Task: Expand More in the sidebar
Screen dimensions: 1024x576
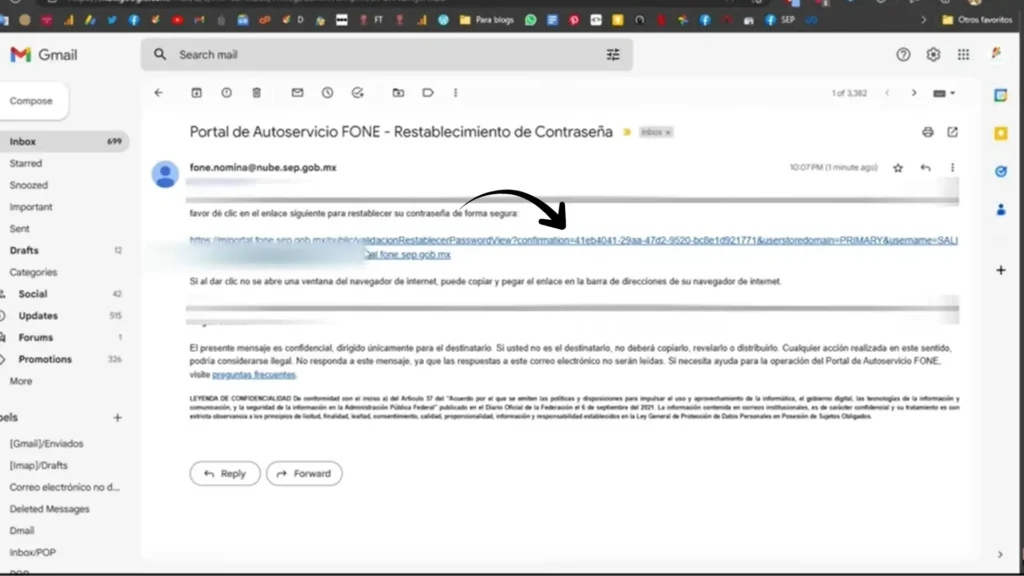Action: coord(21,381)
